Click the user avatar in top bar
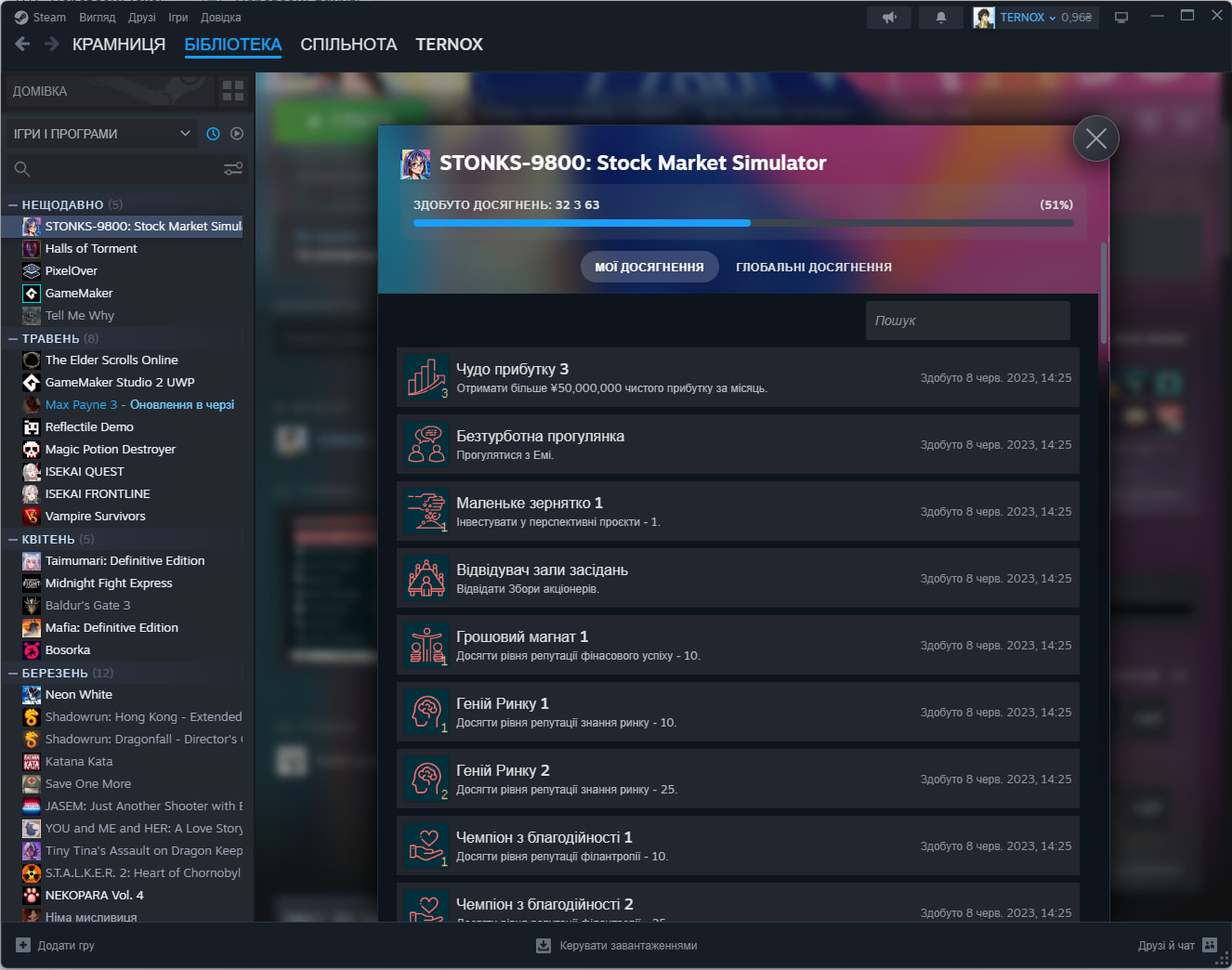1232x970 pixels. pyautogui.click(x=984, y=18)
